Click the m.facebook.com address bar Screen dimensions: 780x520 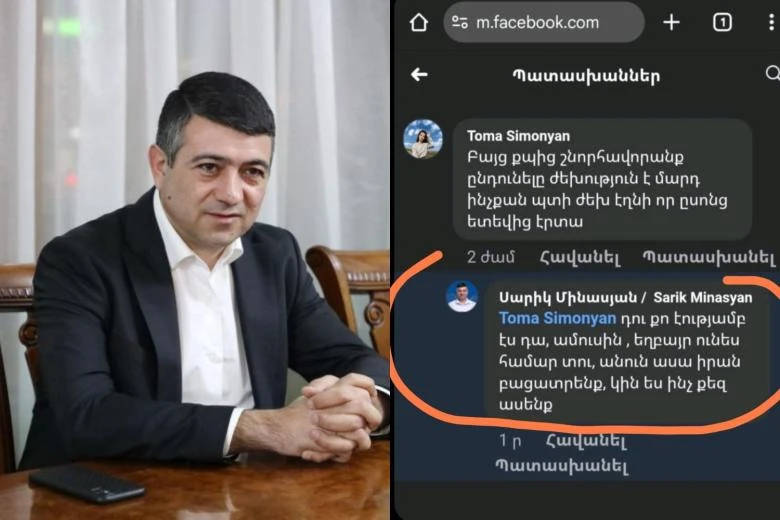(x=544, y=22)
